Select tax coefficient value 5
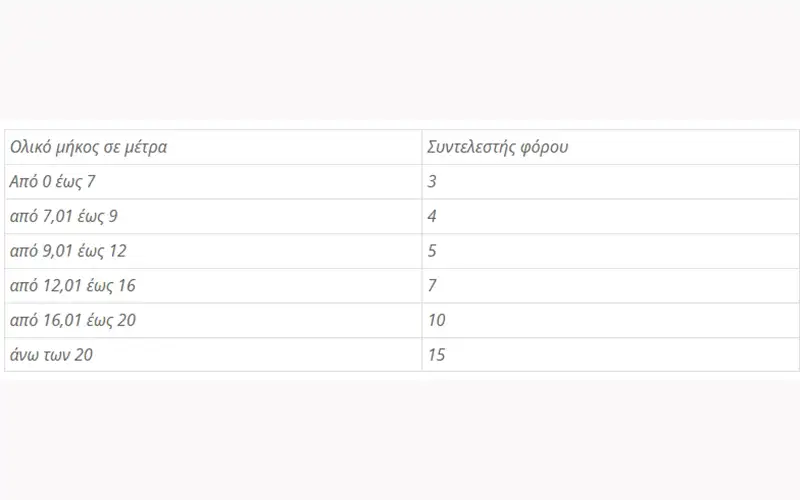The width and height of the screenshot is (800, 500). (x=432, y=251)
